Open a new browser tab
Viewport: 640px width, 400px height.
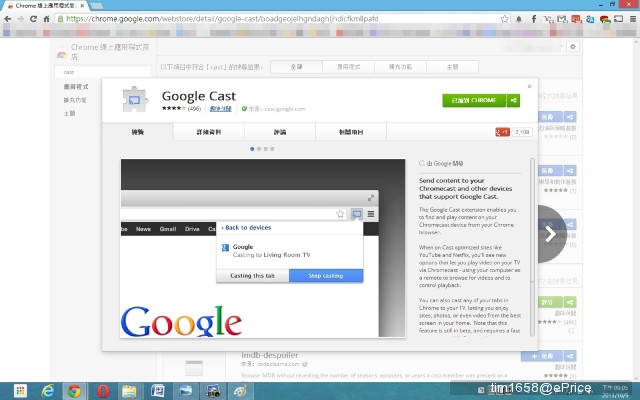[96, 6]
